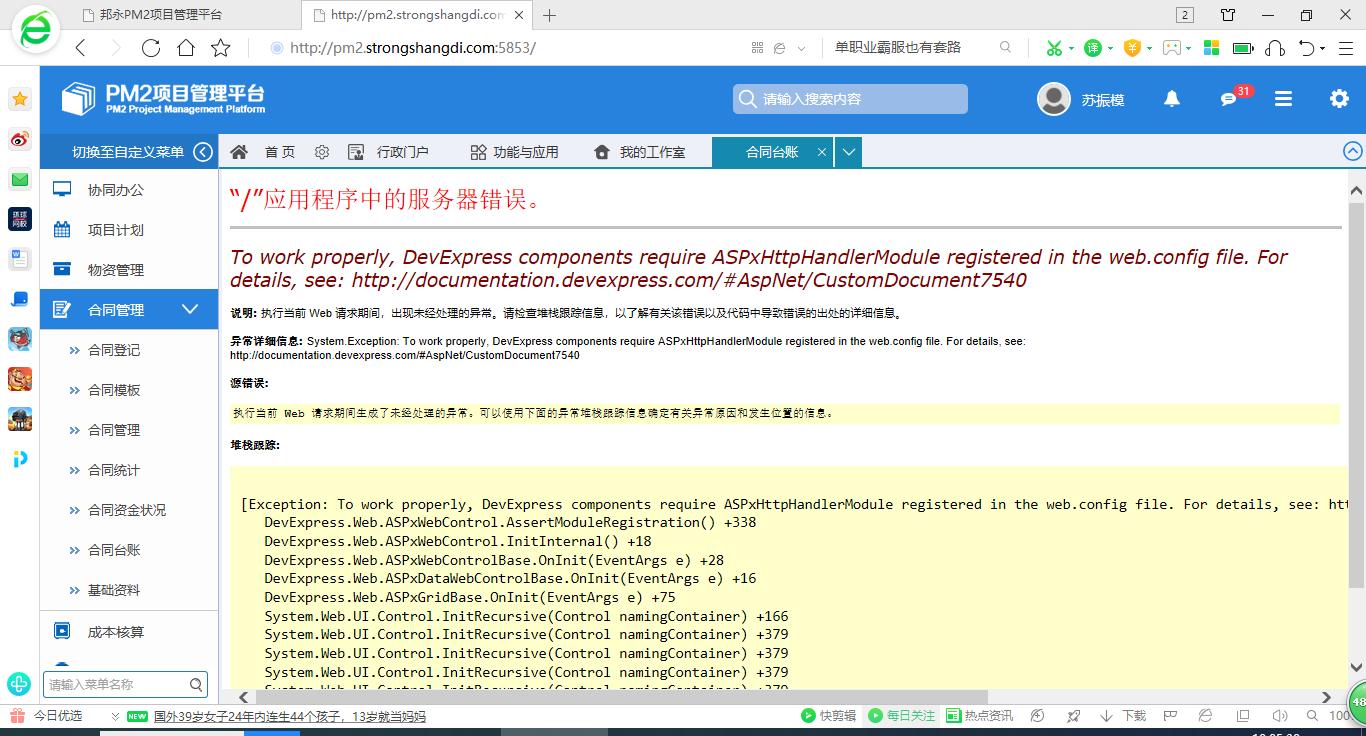Click the home icon beside 首页
Image resolution: width=1366 pixels, height=736 pixels.
(239, 152)
